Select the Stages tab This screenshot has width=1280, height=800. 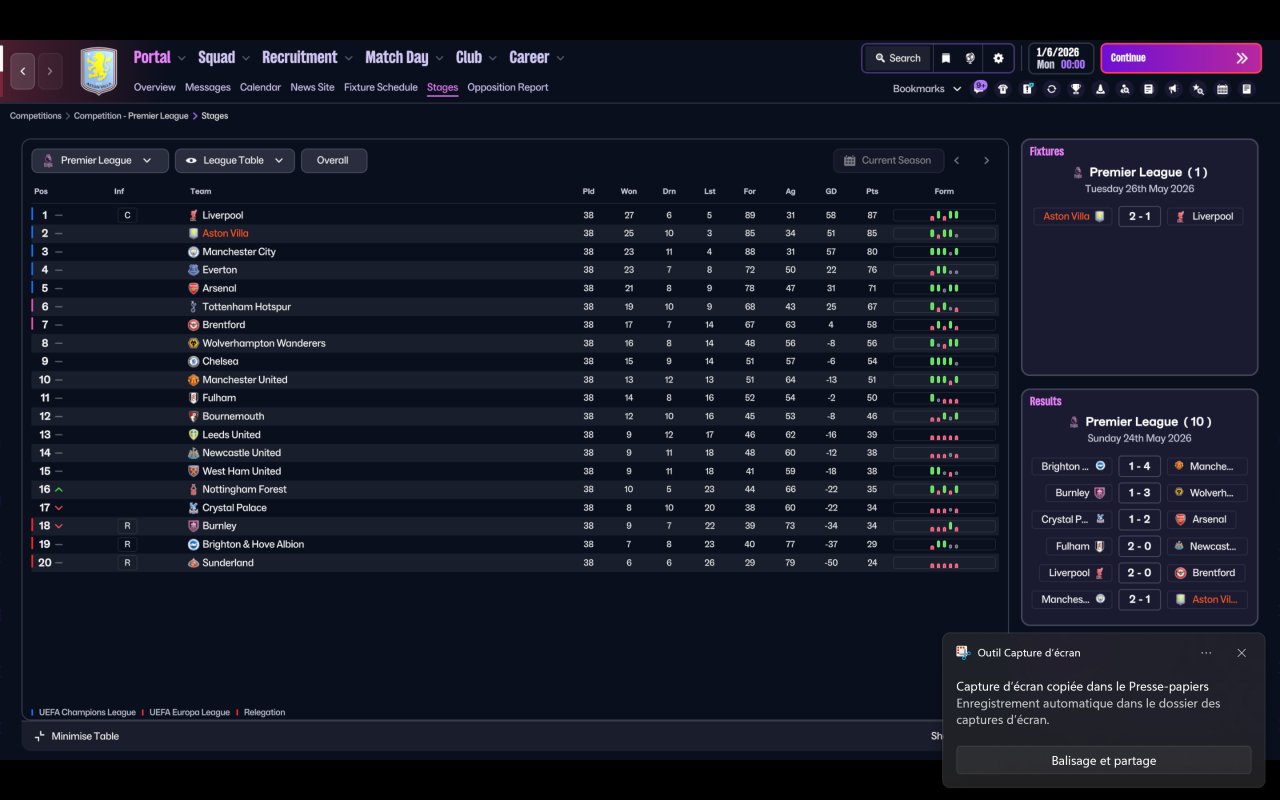pos(442,87)
